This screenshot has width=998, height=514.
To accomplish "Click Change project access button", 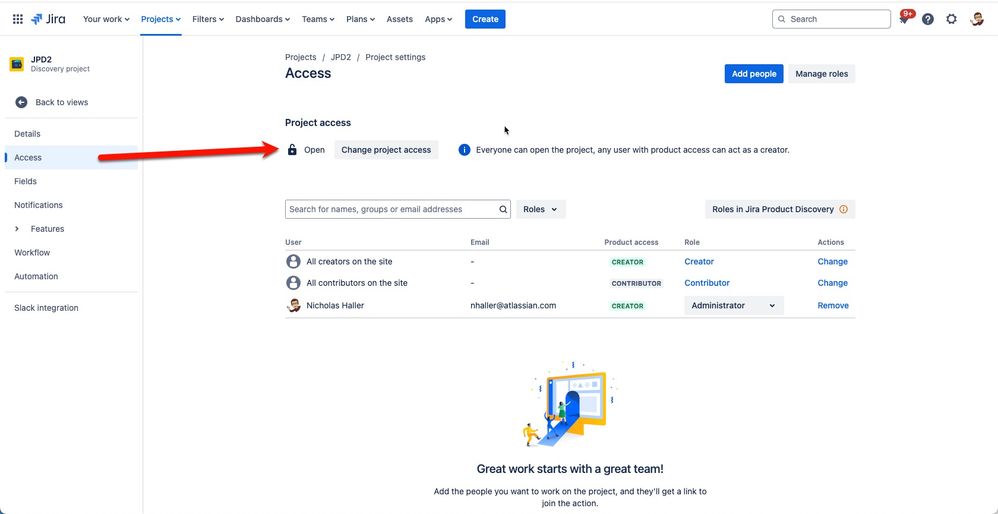I will [386, 150].
